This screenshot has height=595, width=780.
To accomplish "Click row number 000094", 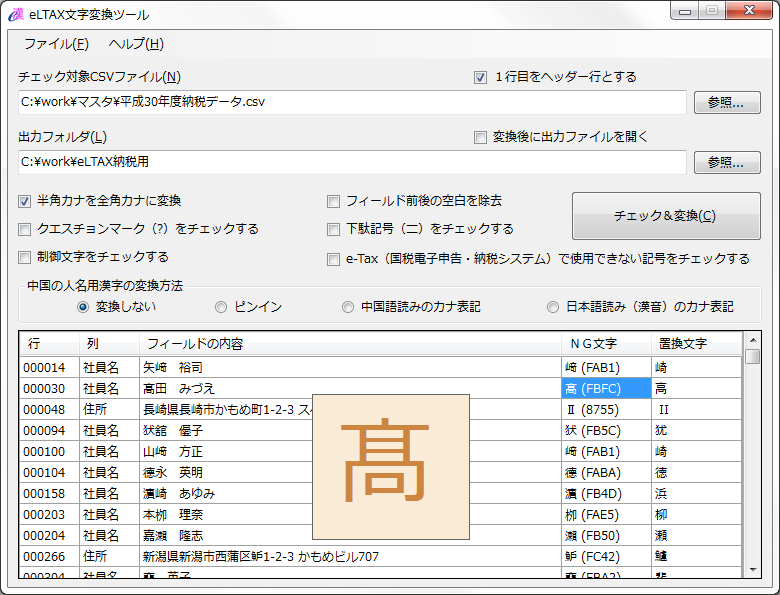I will pos(49,430).
